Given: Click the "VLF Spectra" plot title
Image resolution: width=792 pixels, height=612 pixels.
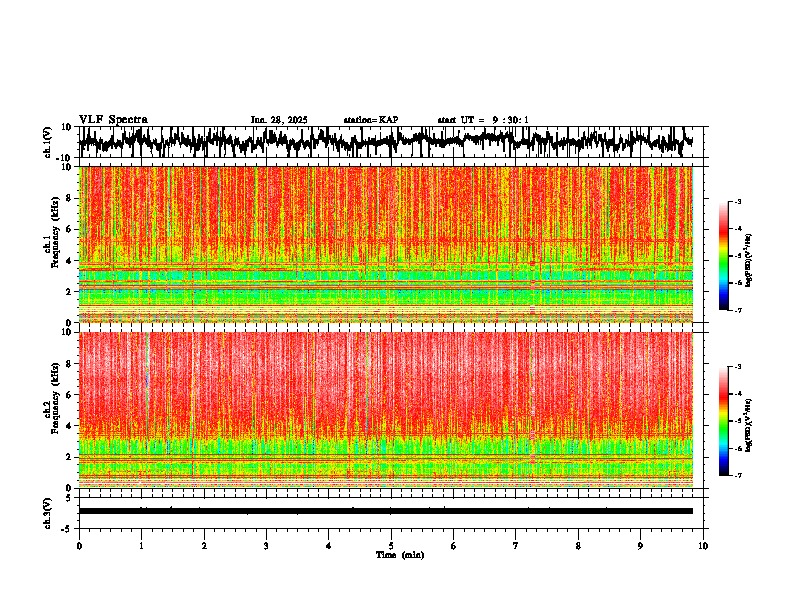Looking at the screenshot, I should point(113,120).
